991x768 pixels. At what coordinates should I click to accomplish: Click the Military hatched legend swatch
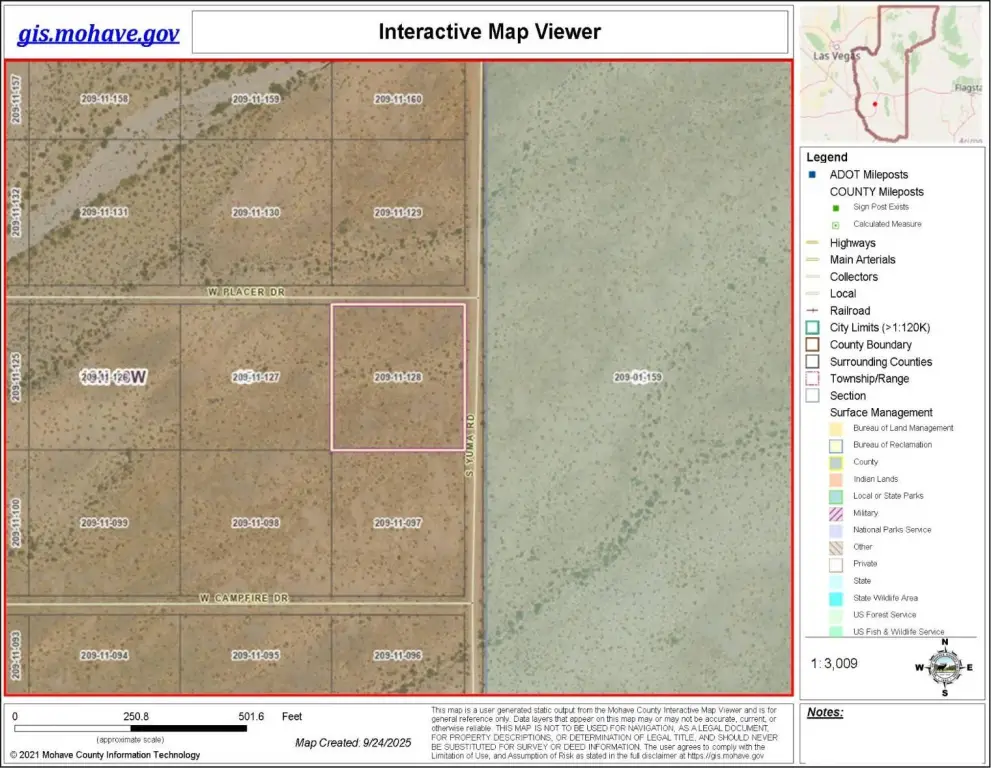pyautogui.click(x=836, y=513)
